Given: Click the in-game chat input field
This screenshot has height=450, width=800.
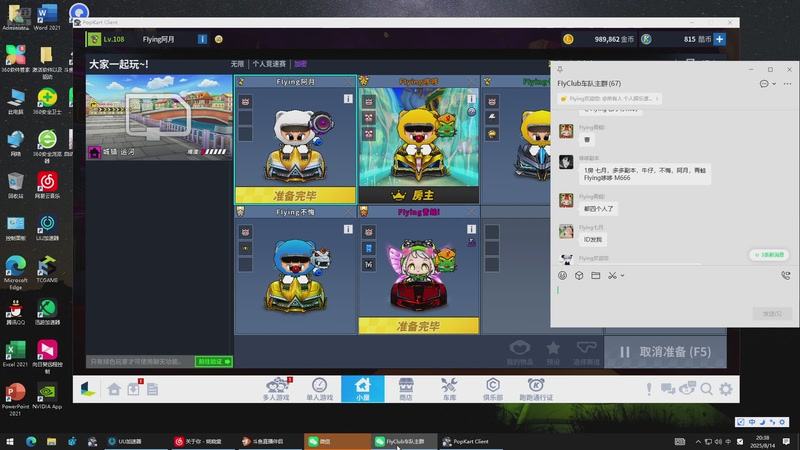Looking at the screenshot, I should 140,362.
